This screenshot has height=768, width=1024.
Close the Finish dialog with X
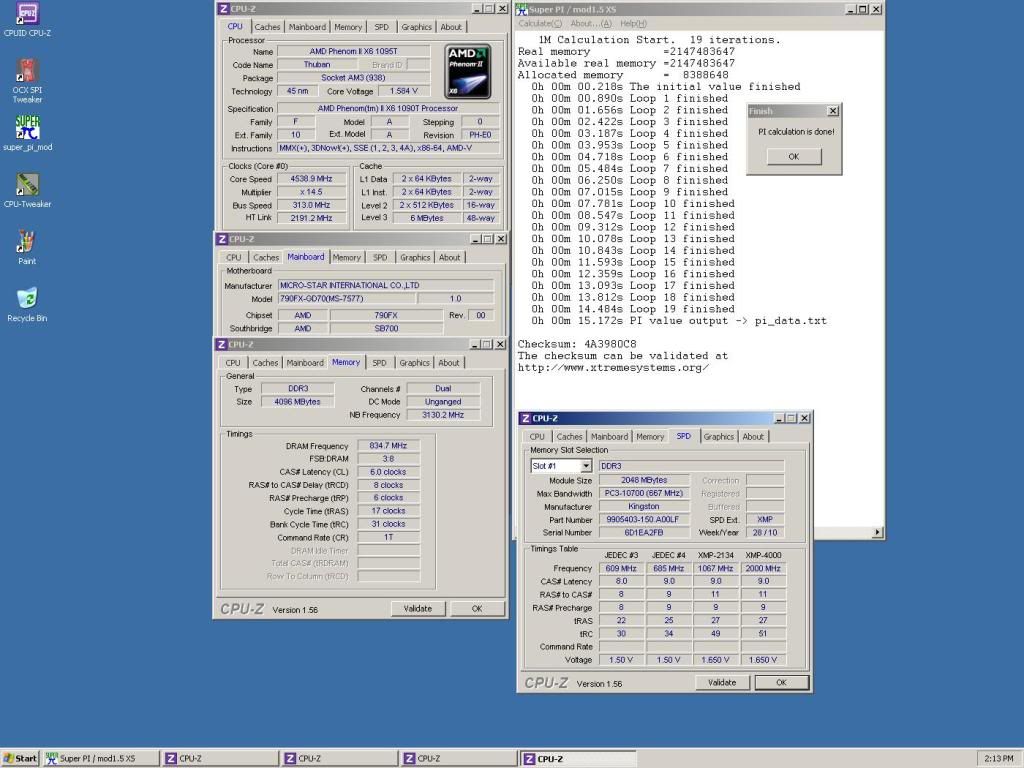click(832, 111)
